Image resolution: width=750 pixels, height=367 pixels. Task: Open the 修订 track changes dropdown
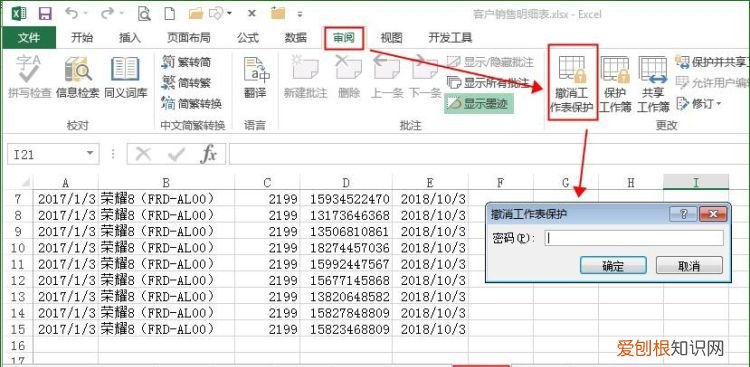point(698,103)
